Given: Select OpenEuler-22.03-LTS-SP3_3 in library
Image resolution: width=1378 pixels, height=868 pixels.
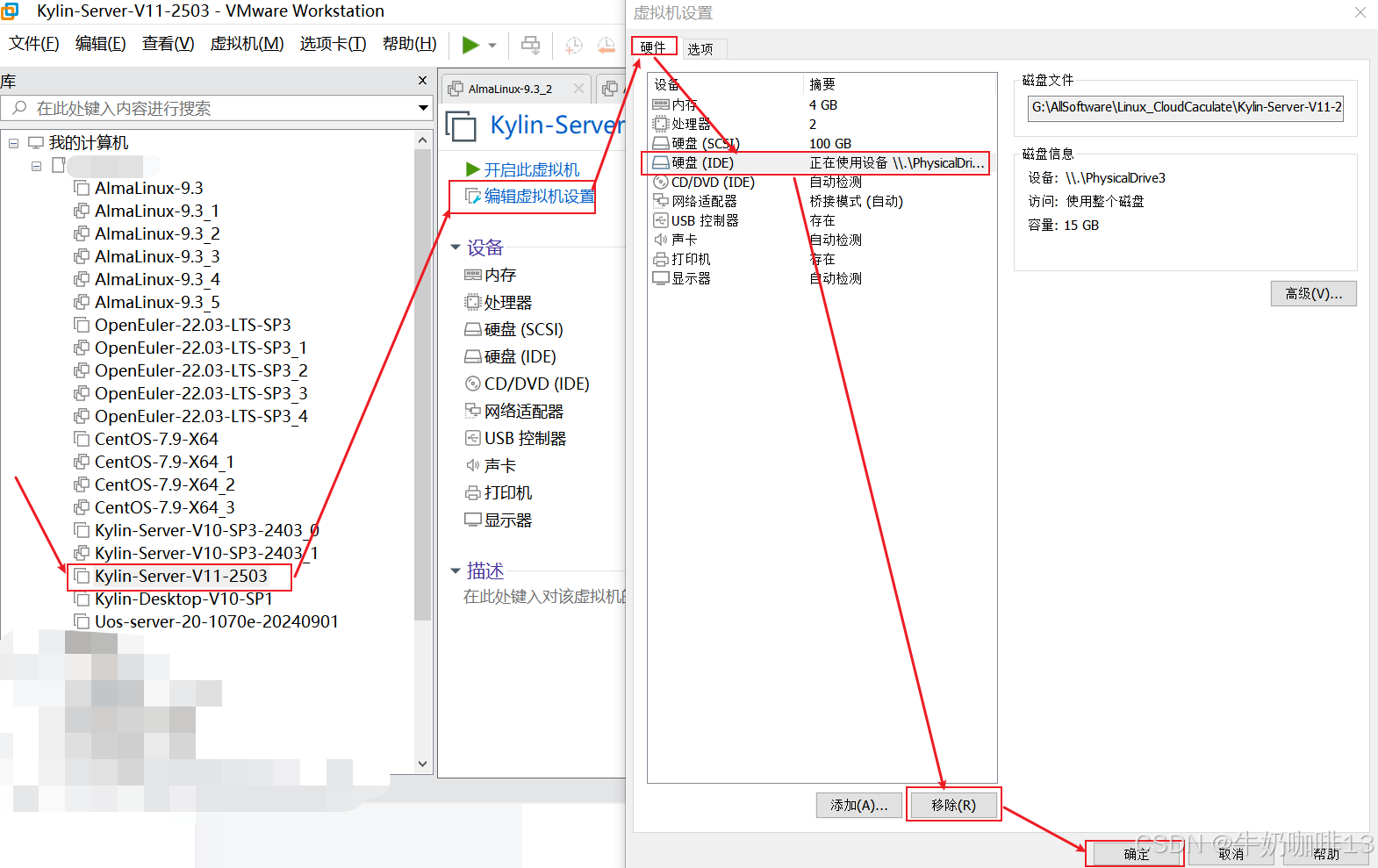Looking at the screenshot, I should coord(202,393).
